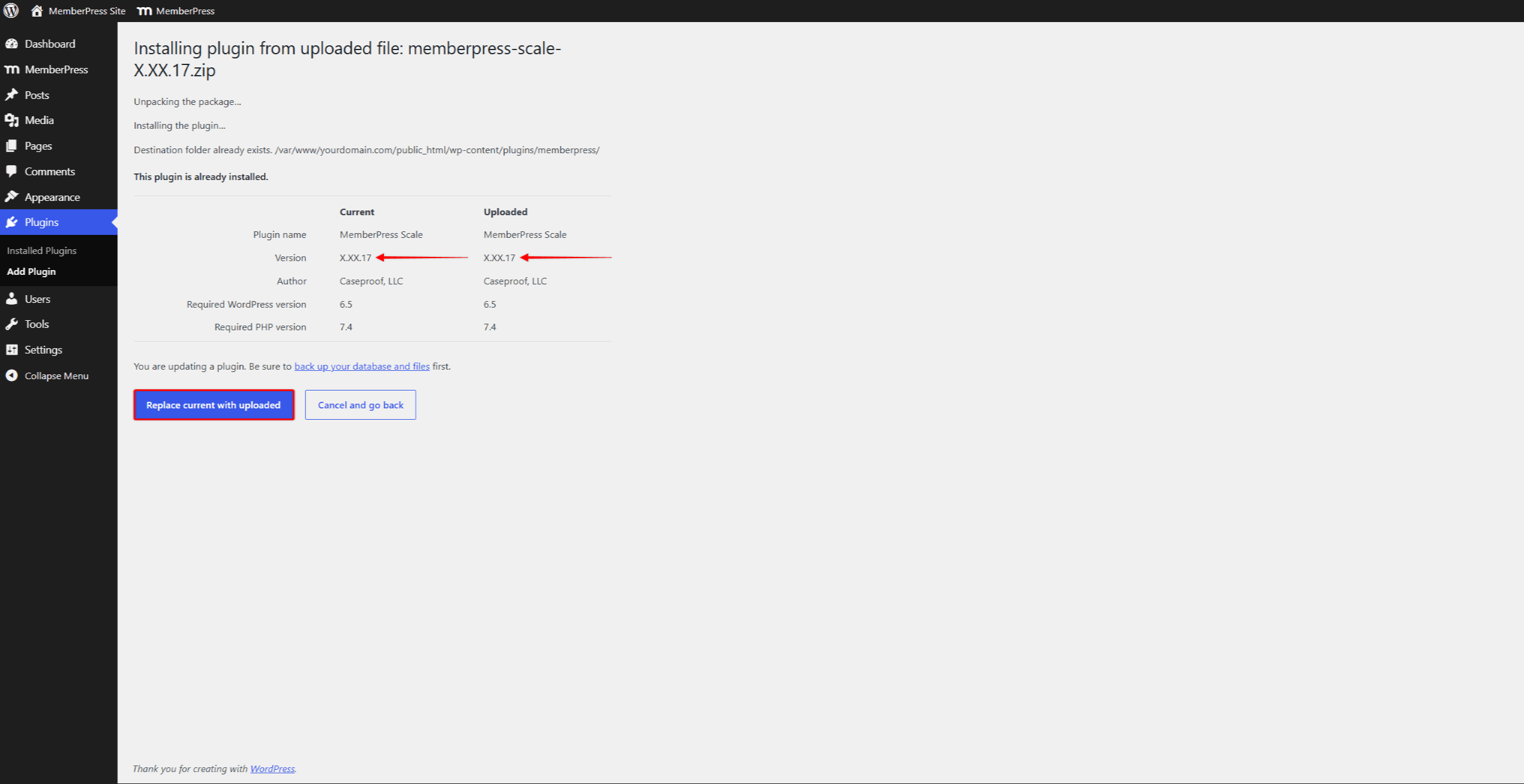Screen dimensions: 1524x784
Task: Click the Posts pushpin icon
Action: 11,95
